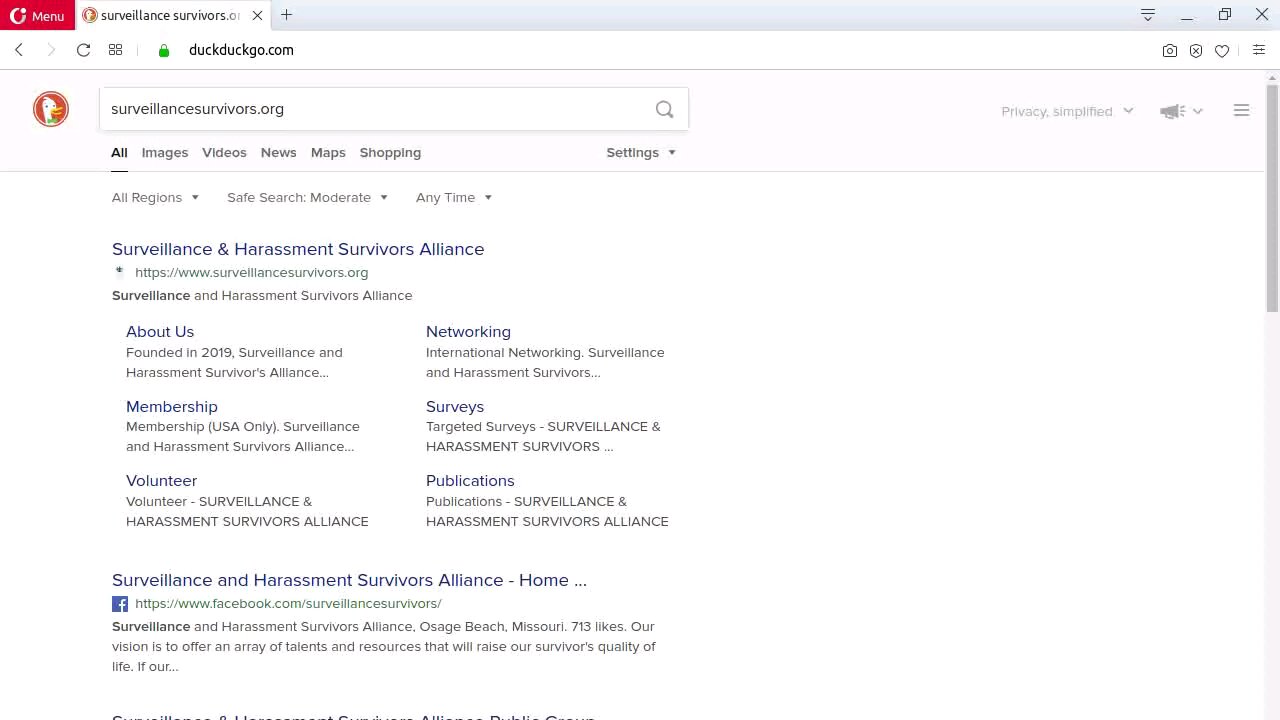Open the Facebook Home result title
The height and width of the screenshot is (720, 1280).
pos(349,580)
